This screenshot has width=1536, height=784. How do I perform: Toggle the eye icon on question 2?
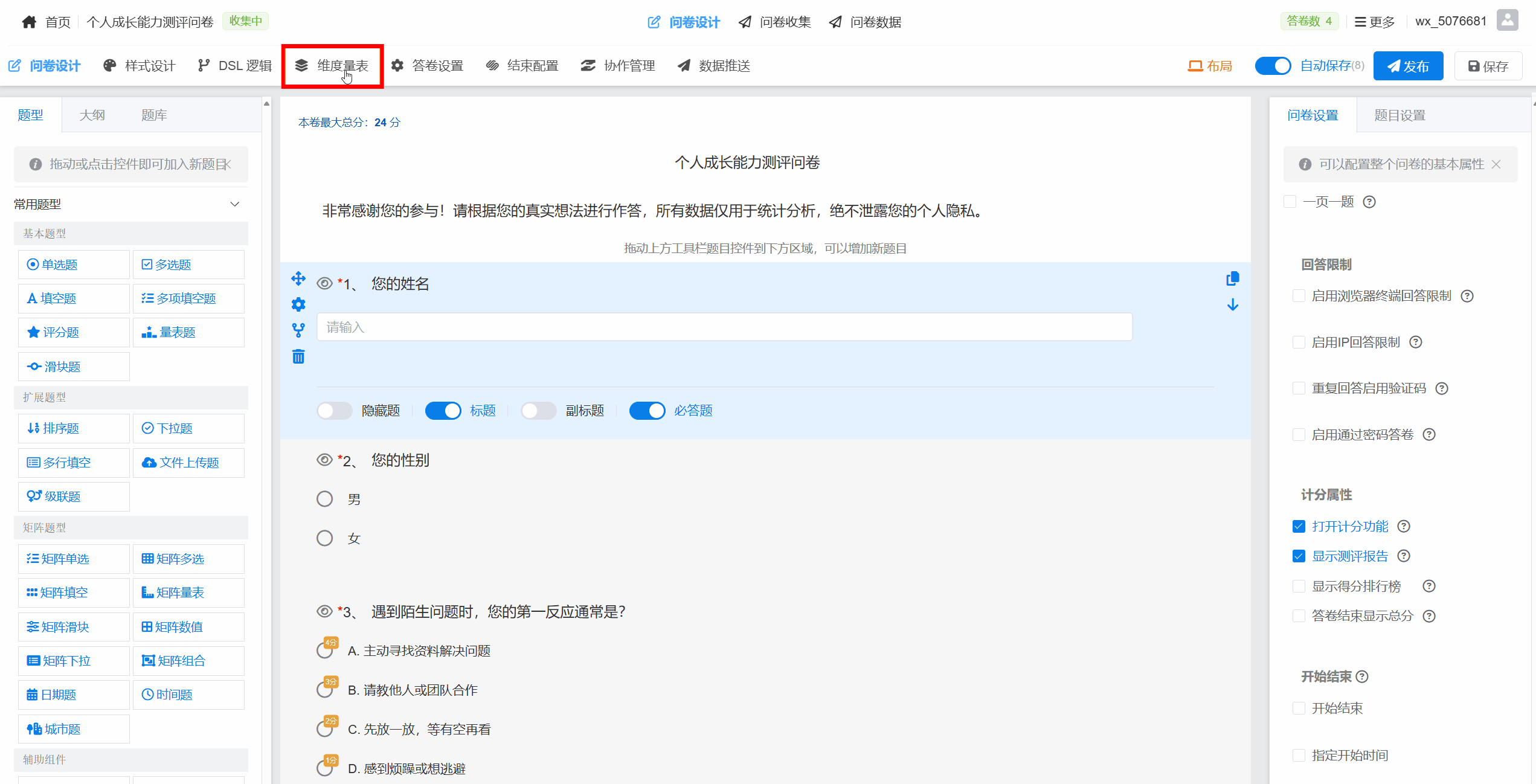[x=324, y=460]
